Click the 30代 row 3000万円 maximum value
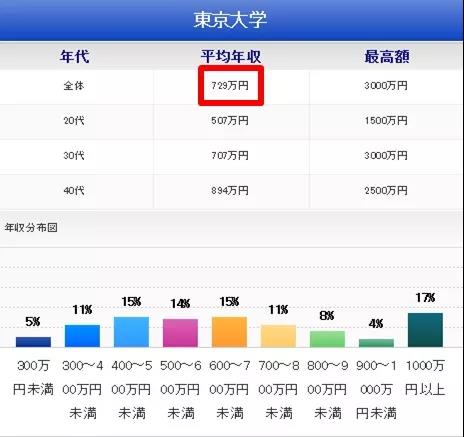This screenshot has width=464, height=437. [x=386, y=155]
